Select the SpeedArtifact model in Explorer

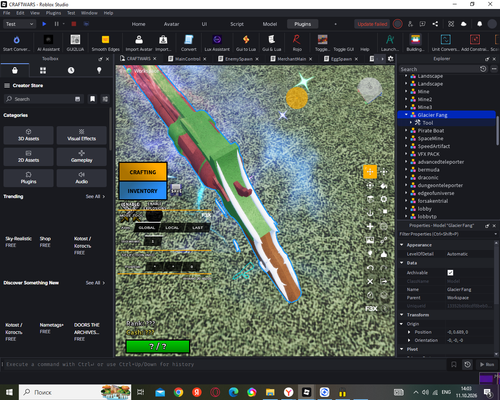pos(434,146)
